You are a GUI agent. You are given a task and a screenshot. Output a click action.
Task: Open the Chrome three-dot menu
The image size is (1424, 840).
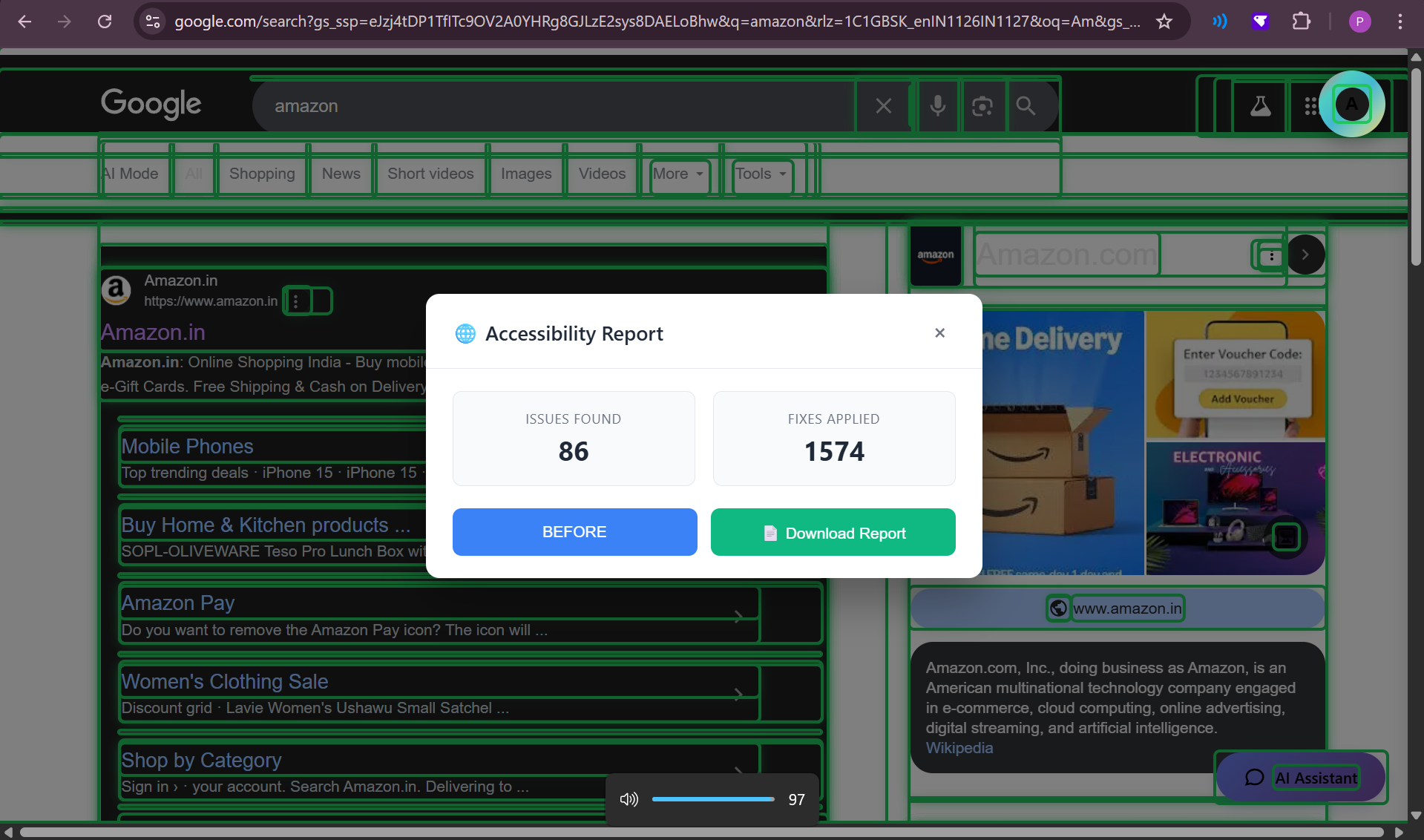pyautogui.click(x=1400, y=22)
